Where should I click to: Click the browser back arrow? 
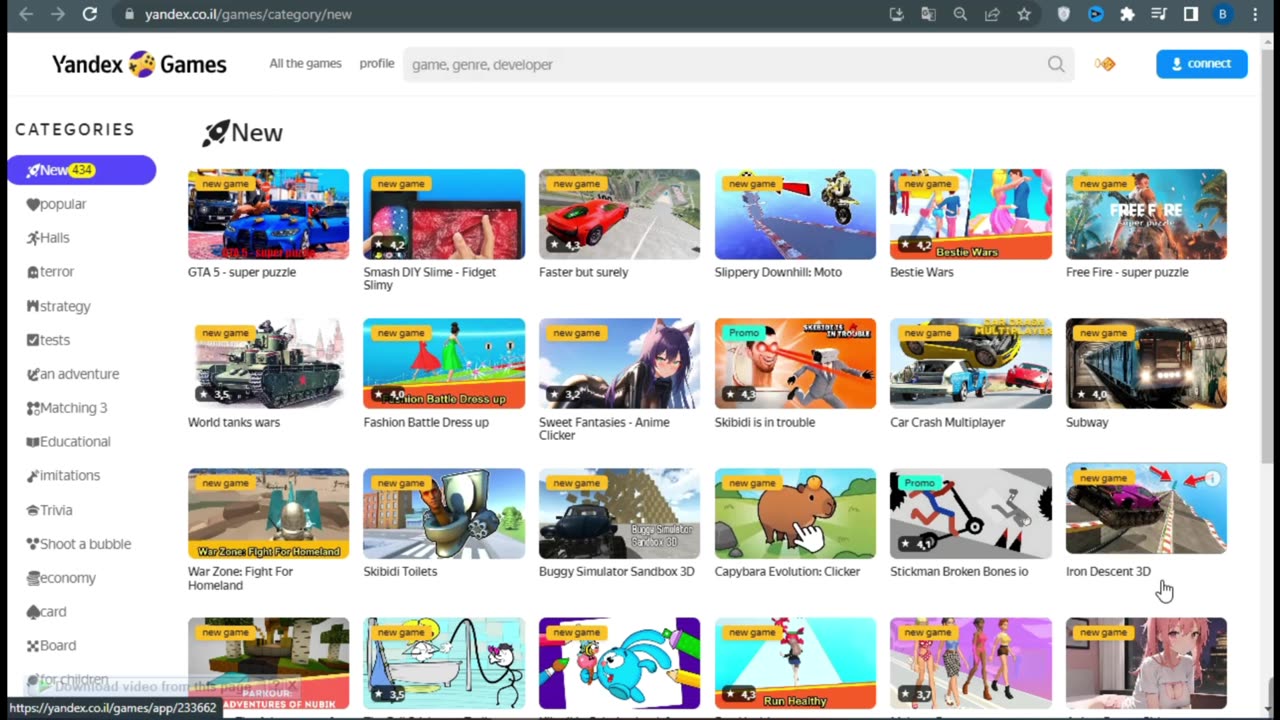tap(26, 14)
